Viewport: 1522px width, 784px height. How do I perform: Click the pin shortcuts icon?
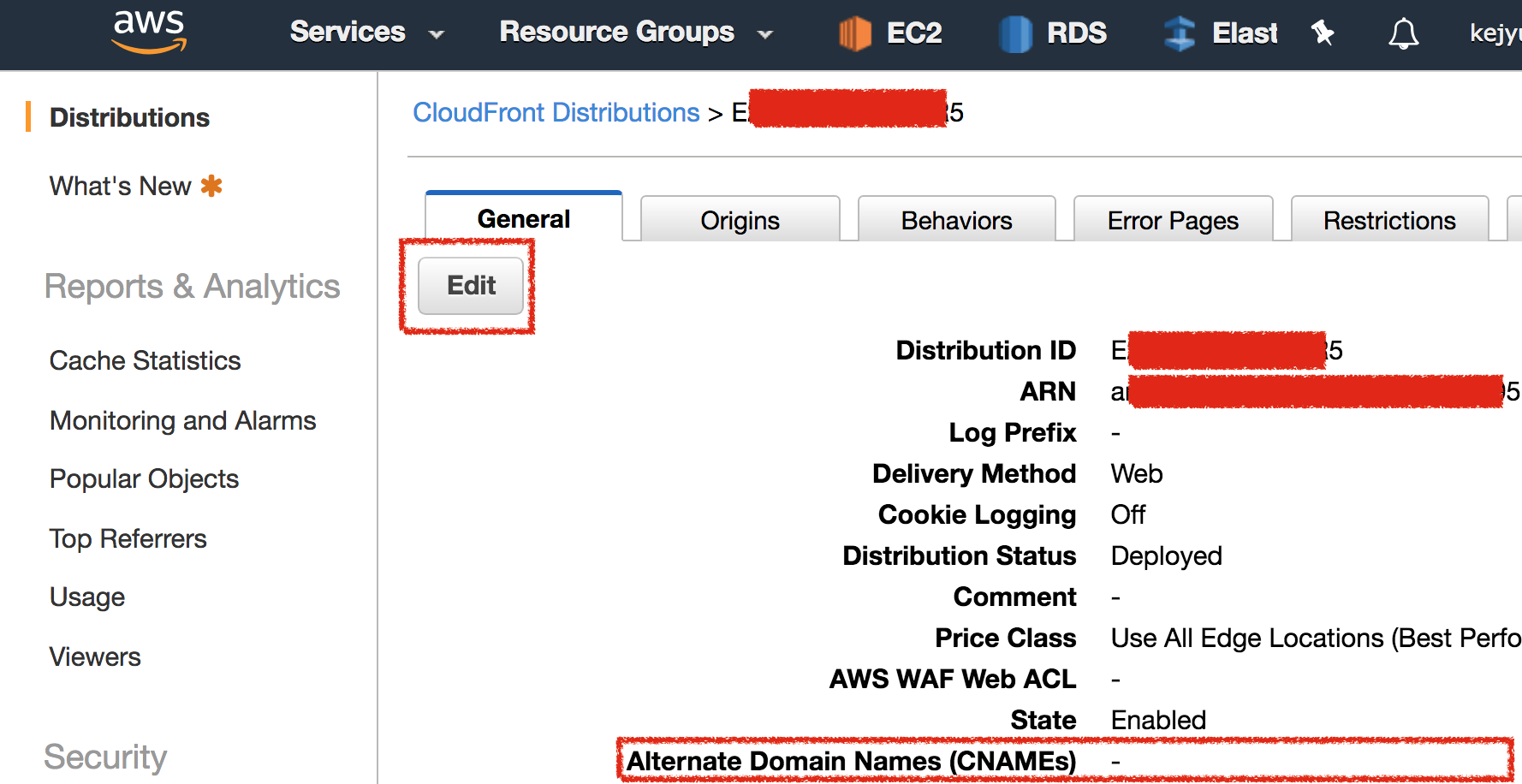click(1323, 33)
